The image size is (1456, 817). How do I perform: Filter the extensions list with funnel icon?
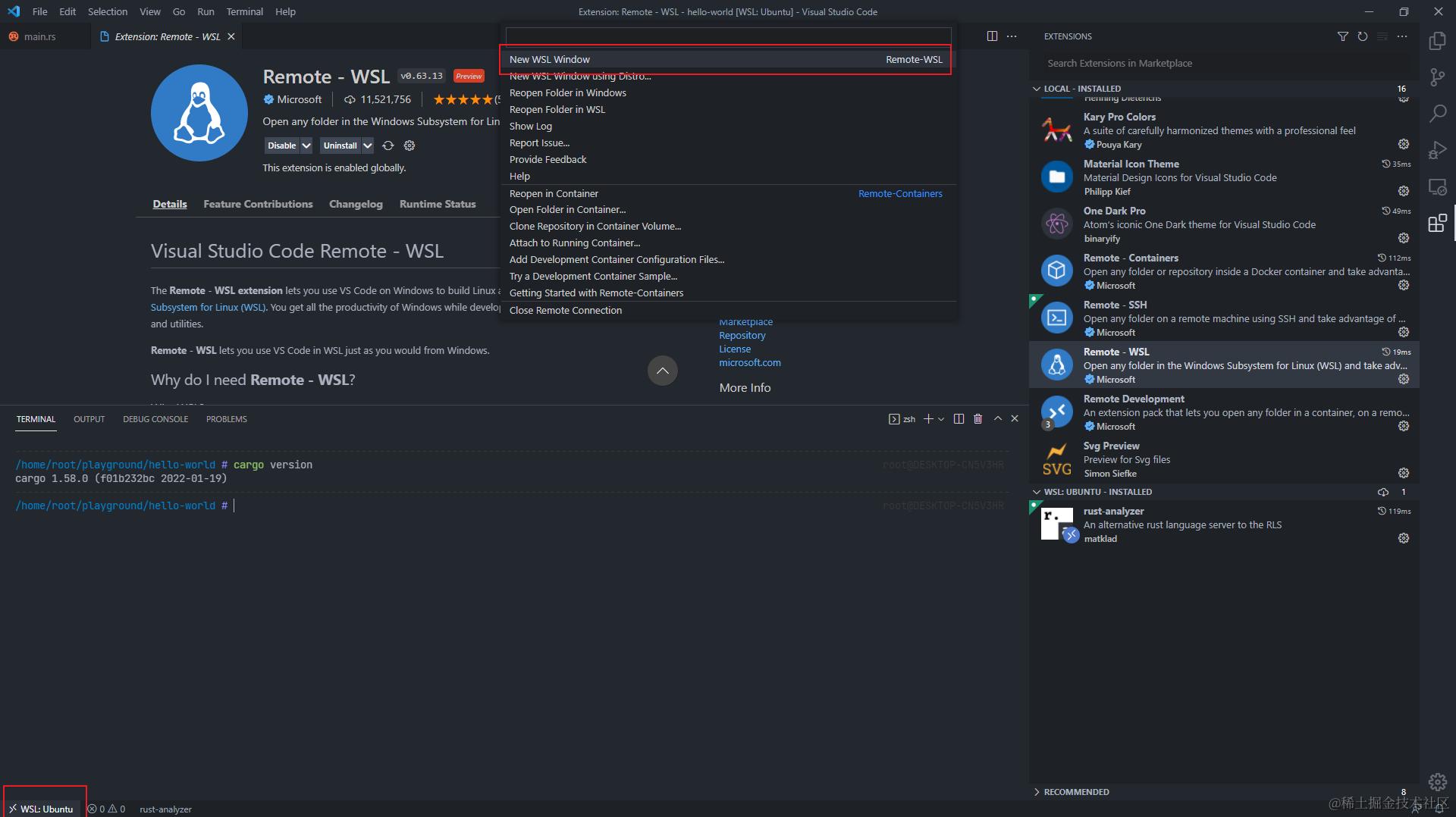point(1342,36)
